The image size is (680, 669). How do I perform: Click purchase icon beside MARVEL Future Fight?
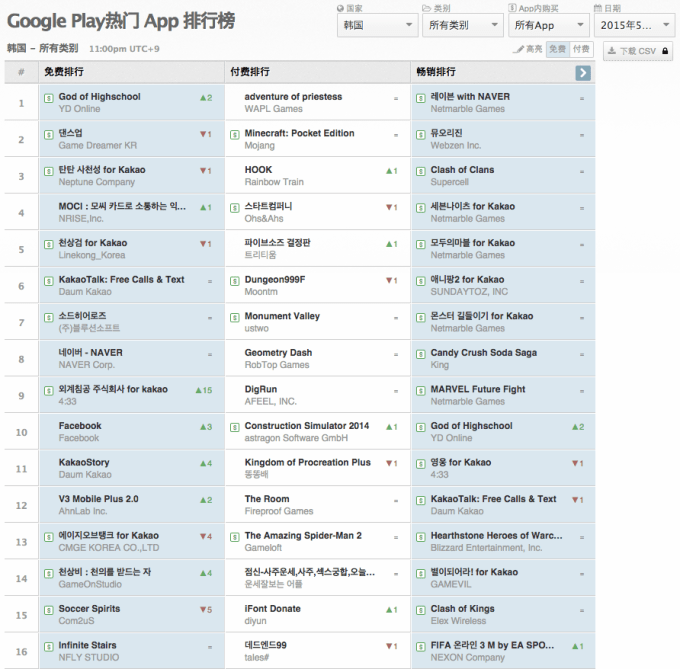click(x=421, y=391)
